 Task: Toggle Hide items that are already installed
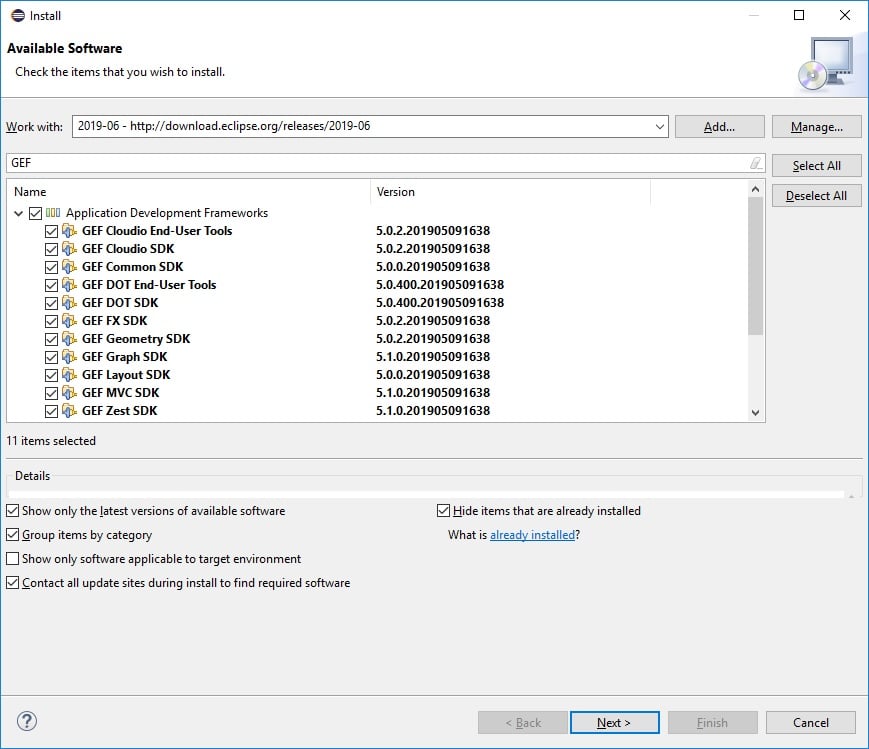click(443, 511)
